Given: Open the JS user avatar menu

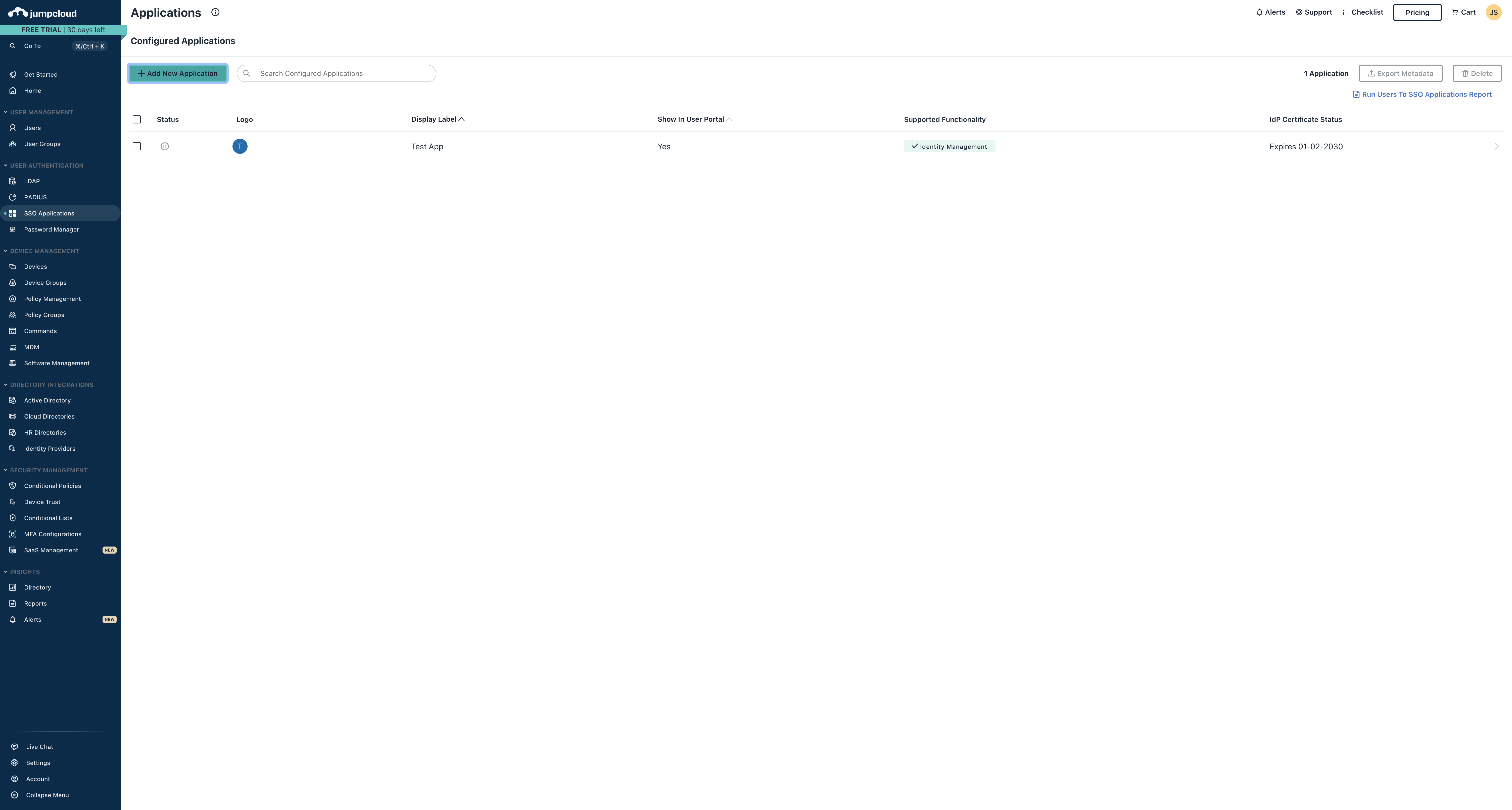Looking at the screenshot, I should coord(1494,12).
